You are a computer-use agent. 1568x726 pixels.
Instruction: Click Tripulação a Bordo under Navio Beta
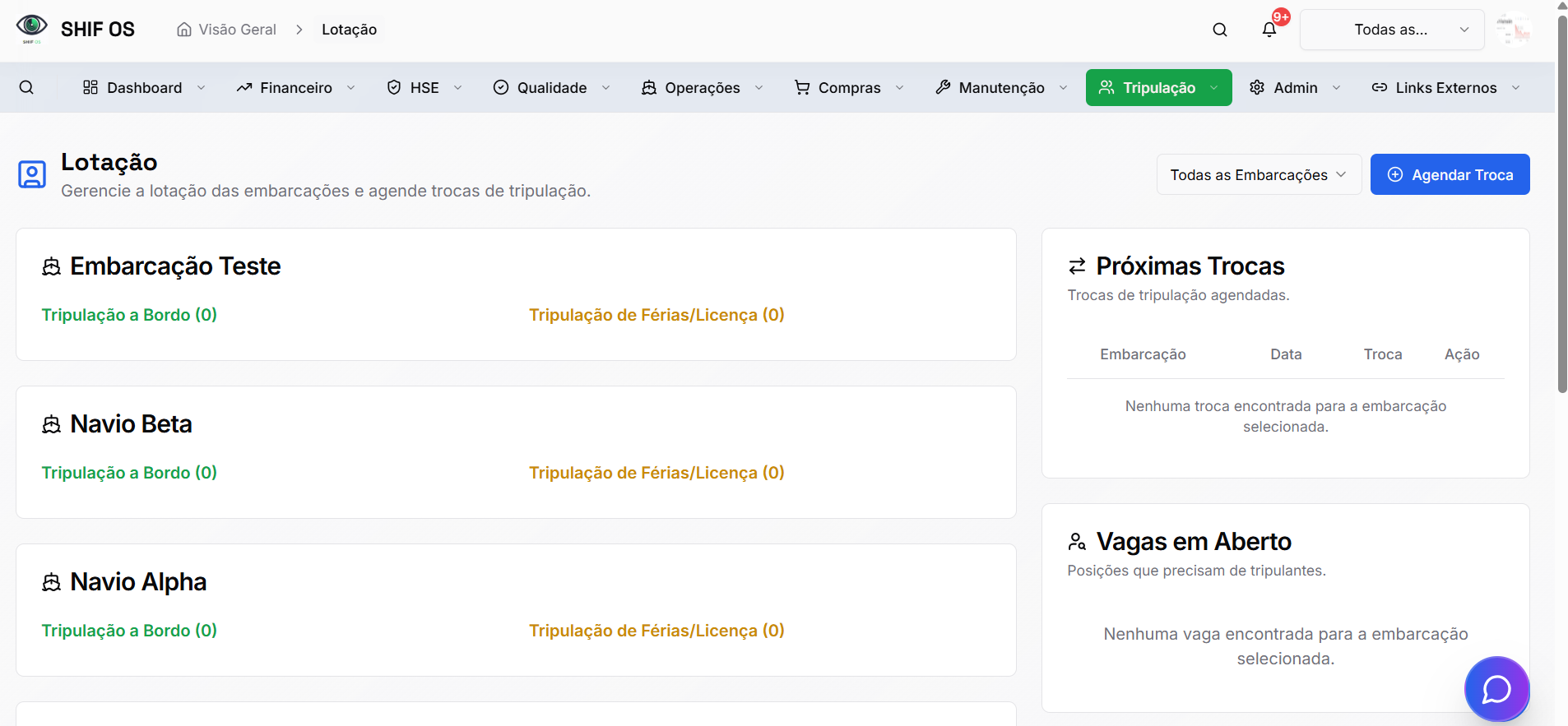click(x=129, y=473)
